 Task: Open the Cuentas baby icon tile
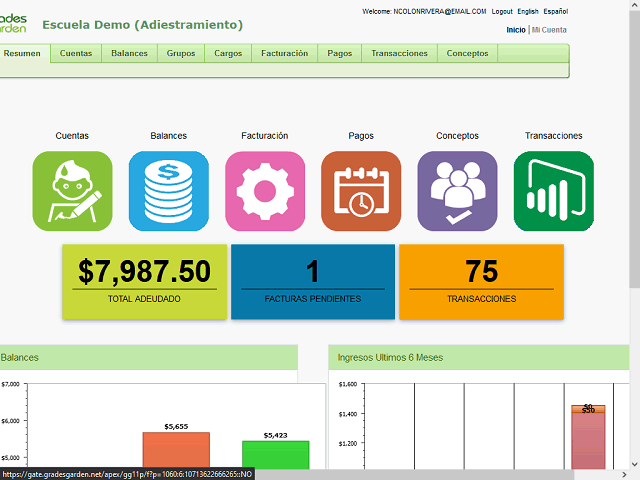pyautogui.click(x=72, y=191)
